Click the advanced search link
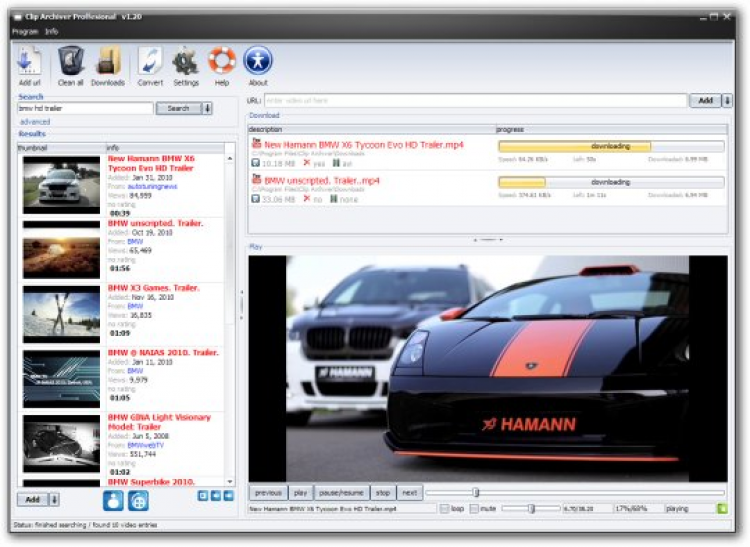The width and height of the screenshot is (750, 547). [x=34, y=121]
